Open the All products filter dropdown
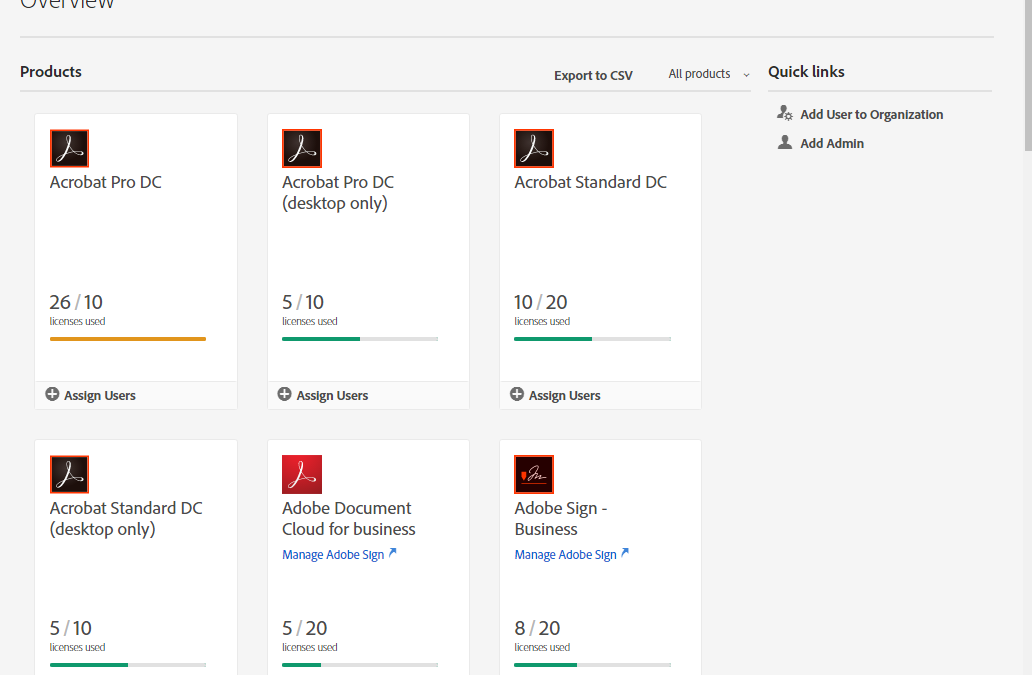Image resolution: width=1032 pixels, height=675 pixels. [x=699, y=74]
